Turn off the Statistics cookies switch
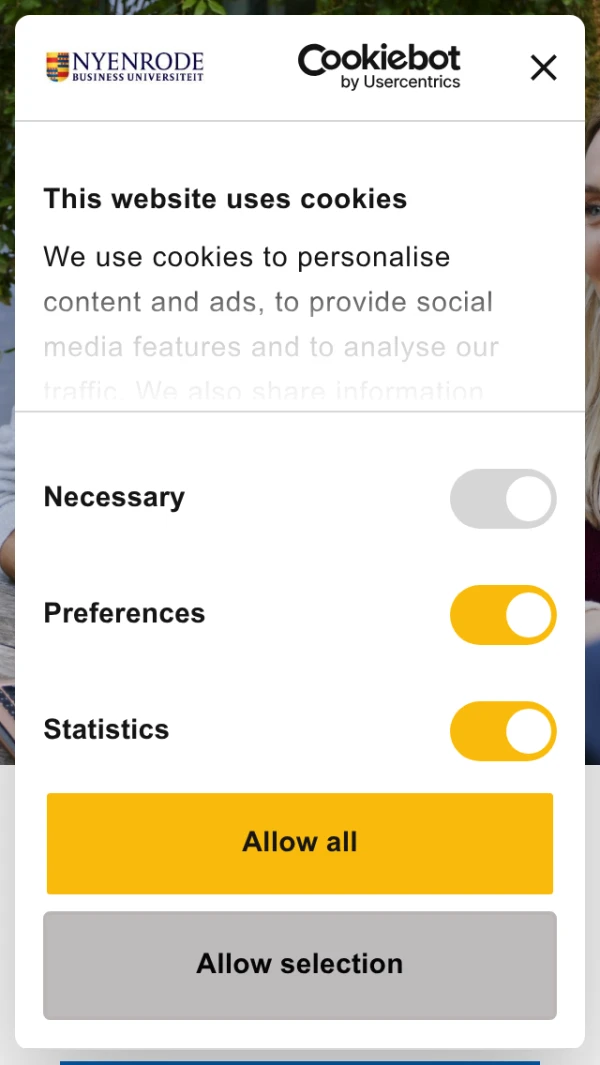Image resolution: width=600 pixels, height=1065 pixels. tap(503, 730)
